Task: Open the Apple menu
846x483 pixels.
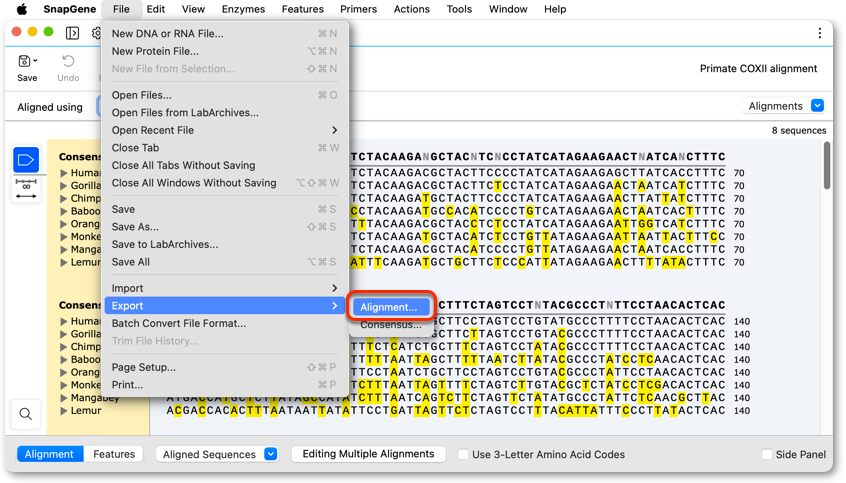Action: (22, 9)
